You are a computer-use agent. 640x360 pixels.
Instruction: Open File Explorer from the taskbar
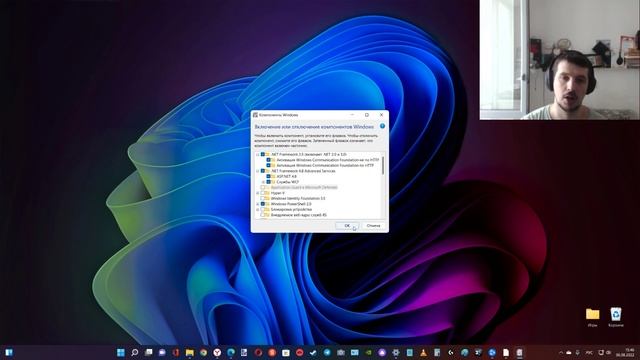click(189, 352)
